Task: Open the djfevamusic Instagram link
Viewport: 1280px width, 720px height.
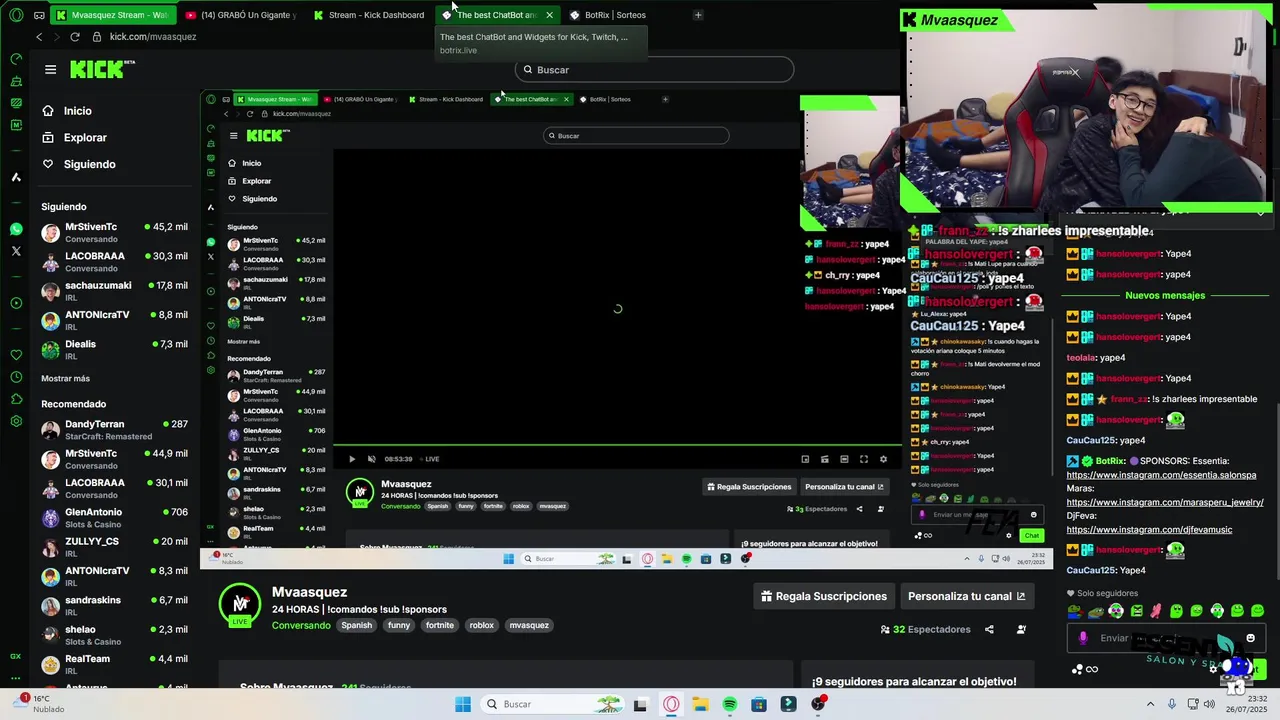Action: pos(1149,529)
